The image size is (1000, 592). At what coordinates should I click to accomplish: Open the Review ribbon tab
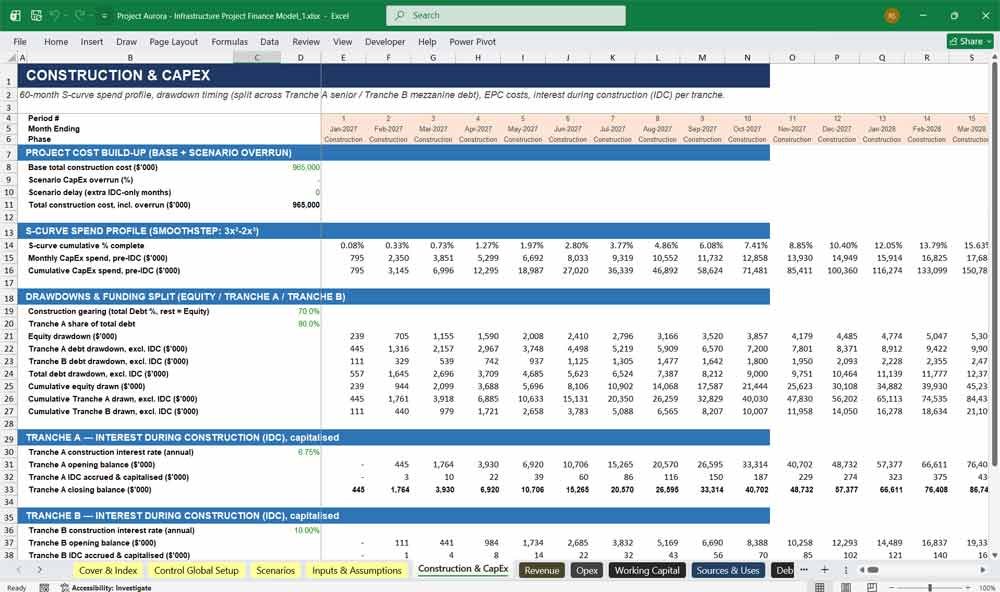click(306, 41)
